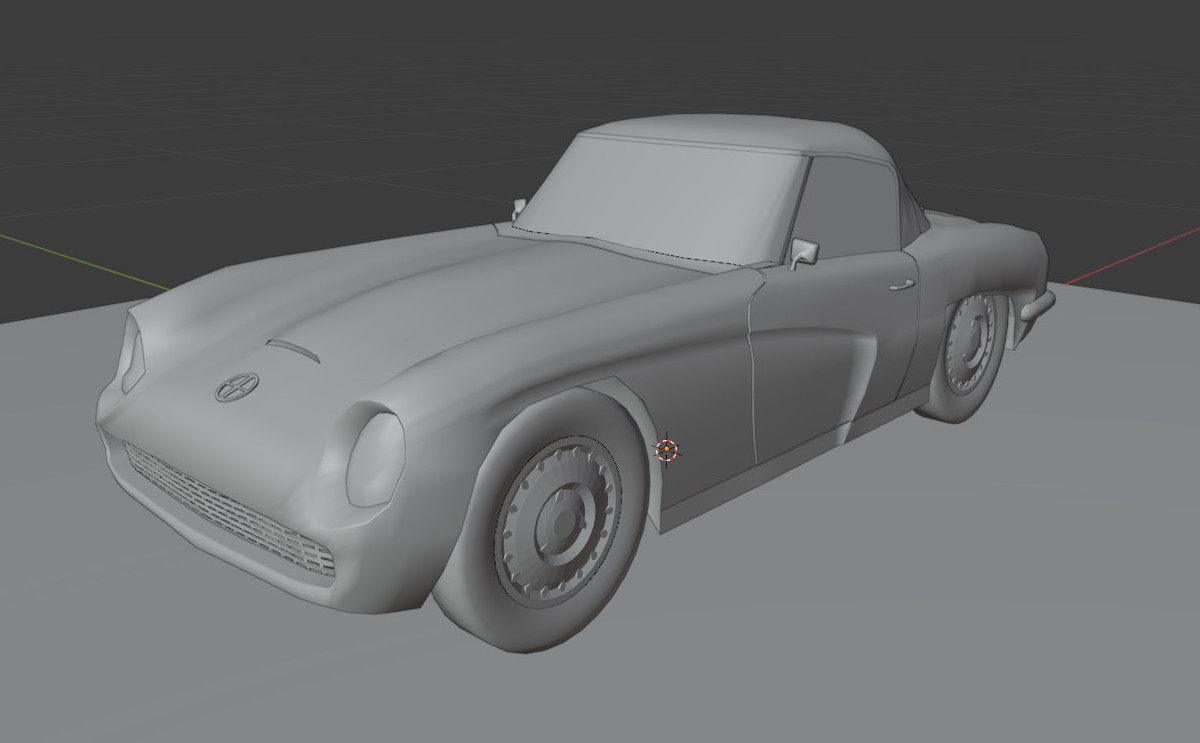The height and width of the screenshot is (743, 1200).
Task: Click the front grille mesh
Action: tap(230, 513)
